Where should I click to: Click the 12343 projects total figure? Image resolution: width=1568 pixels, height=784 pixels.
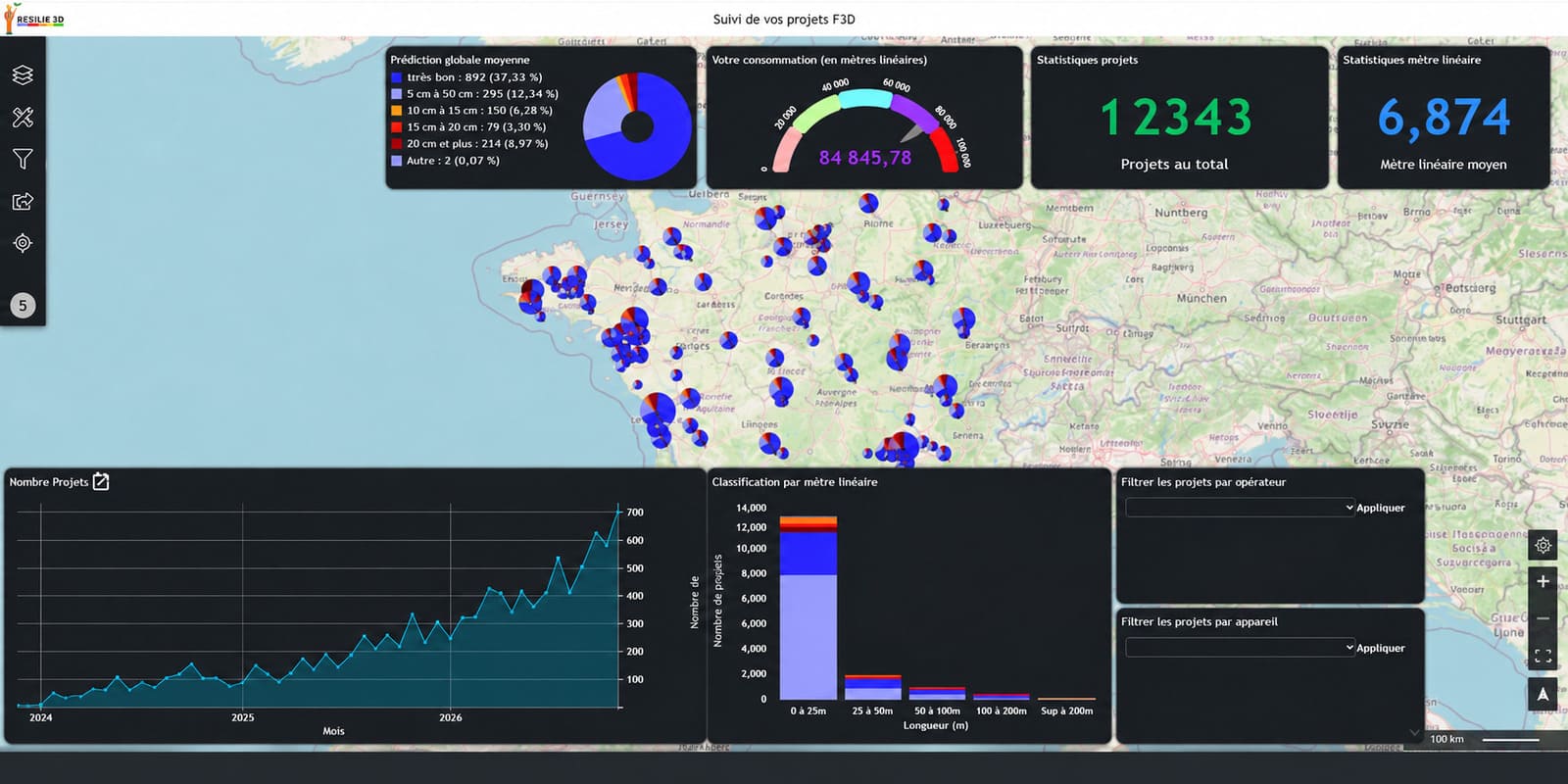click(x=1176, y=118)
